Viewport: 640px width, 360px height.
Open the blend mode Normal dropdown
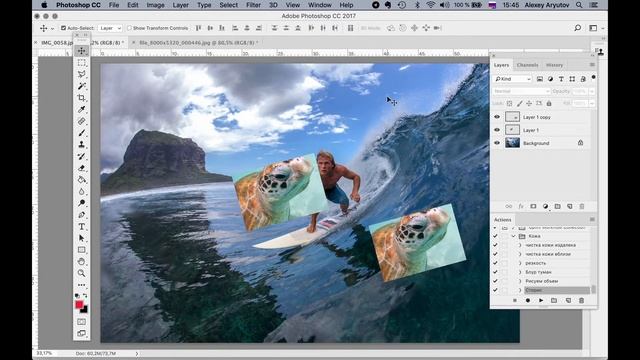pyautogui.click(x=521, y=91)
